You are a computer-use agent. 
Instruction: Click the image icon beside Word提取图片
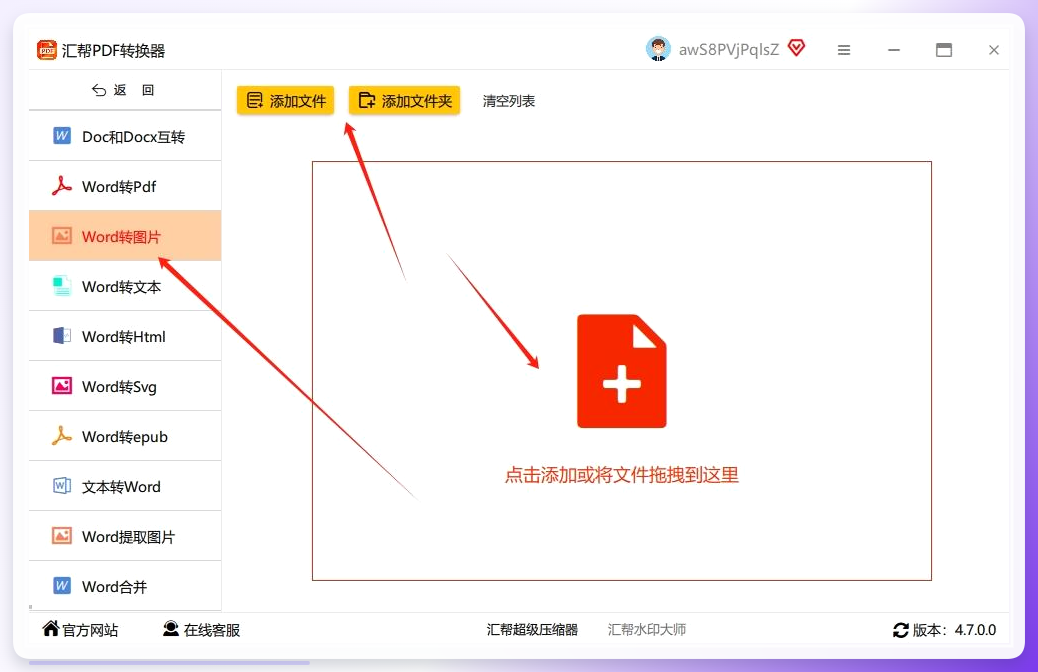(62, 536)
